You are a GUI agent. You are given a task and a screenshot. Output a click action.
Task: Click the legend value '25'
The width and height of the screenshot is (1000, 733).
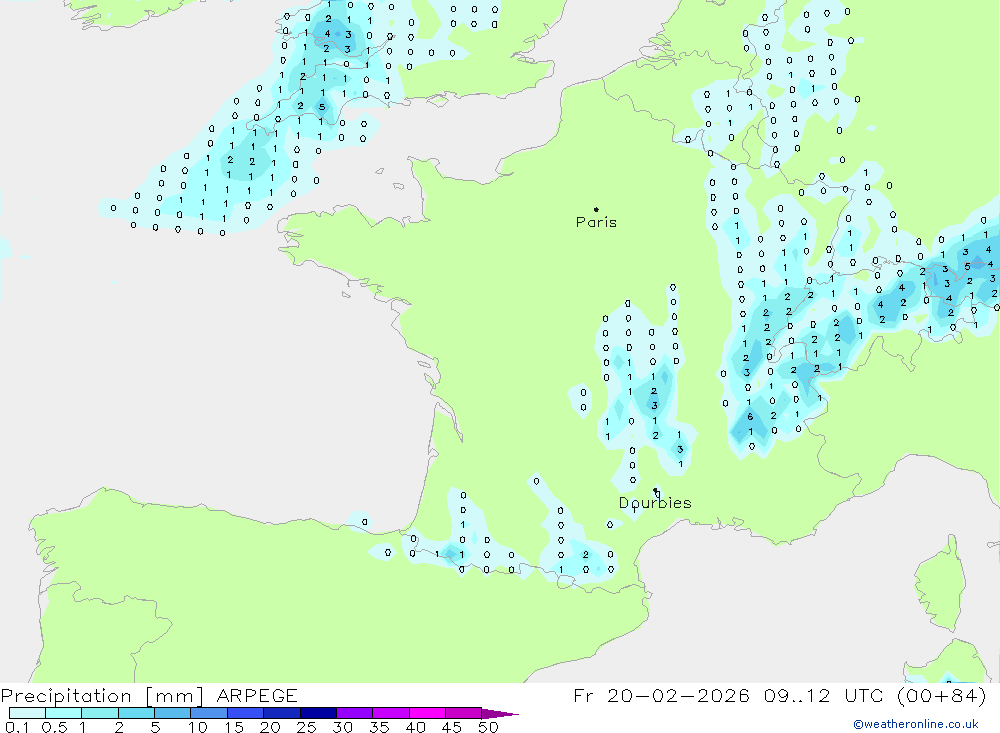tap(307, 727)
